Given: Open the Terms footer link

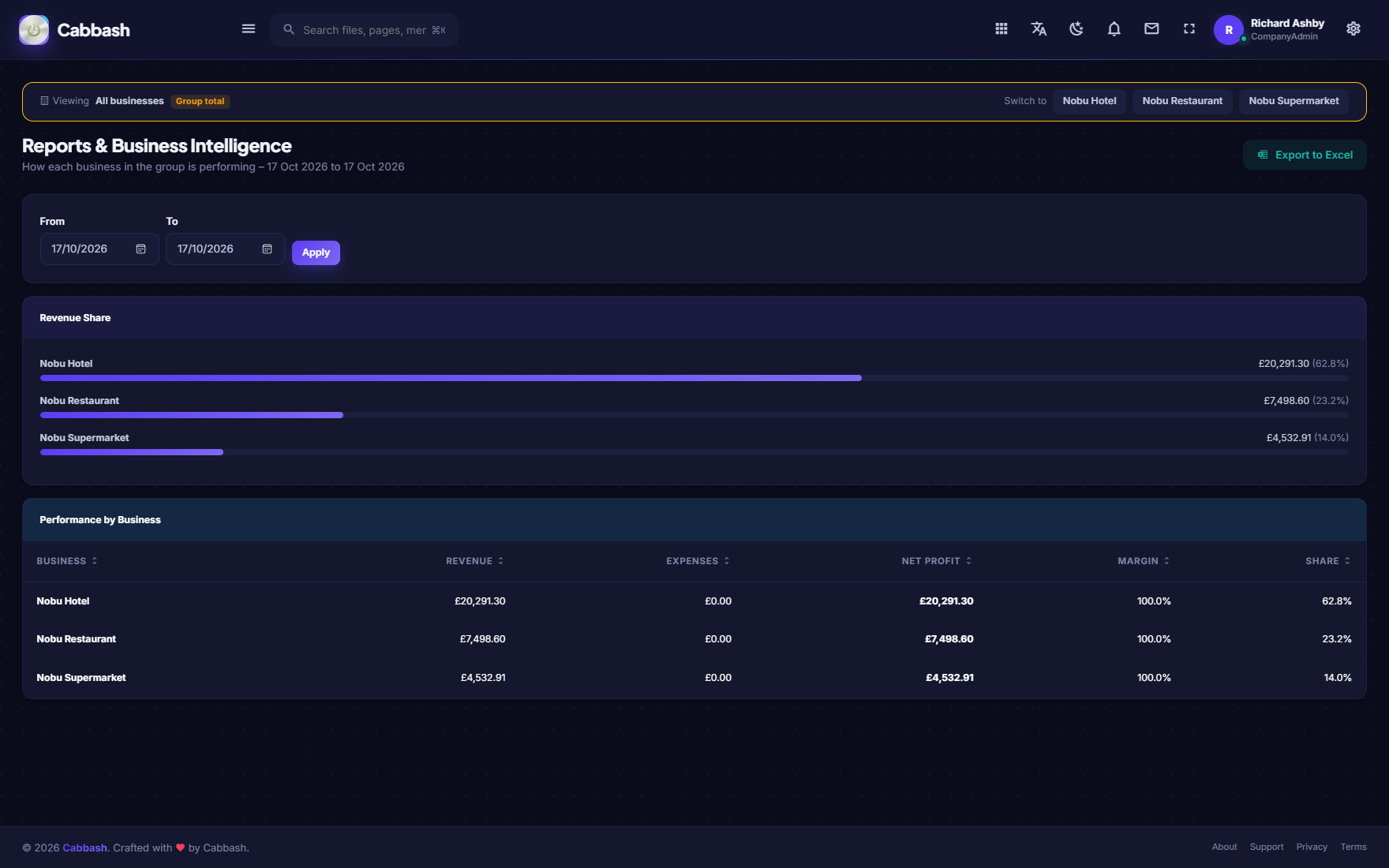Looking at the screenshot, I should pos(1353,847).
